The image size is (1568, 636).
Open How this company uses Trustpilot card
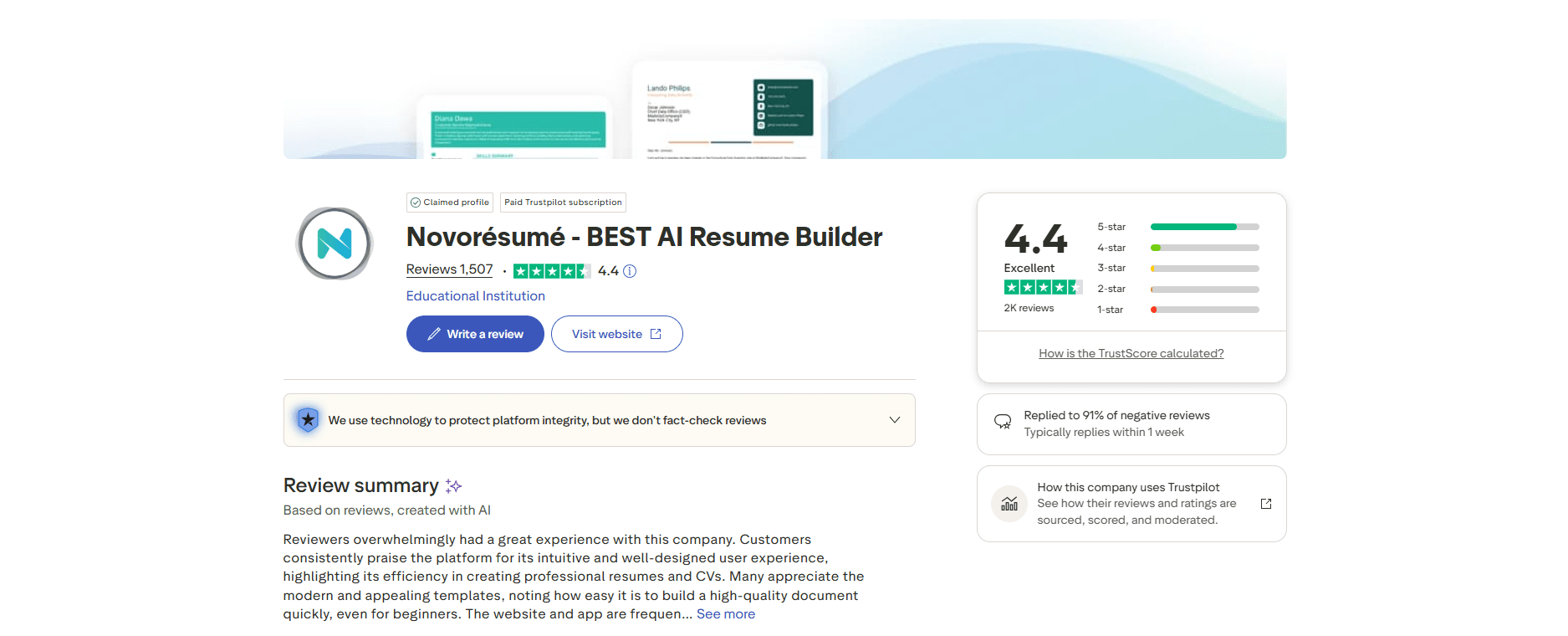click(x=1131, y=504)
